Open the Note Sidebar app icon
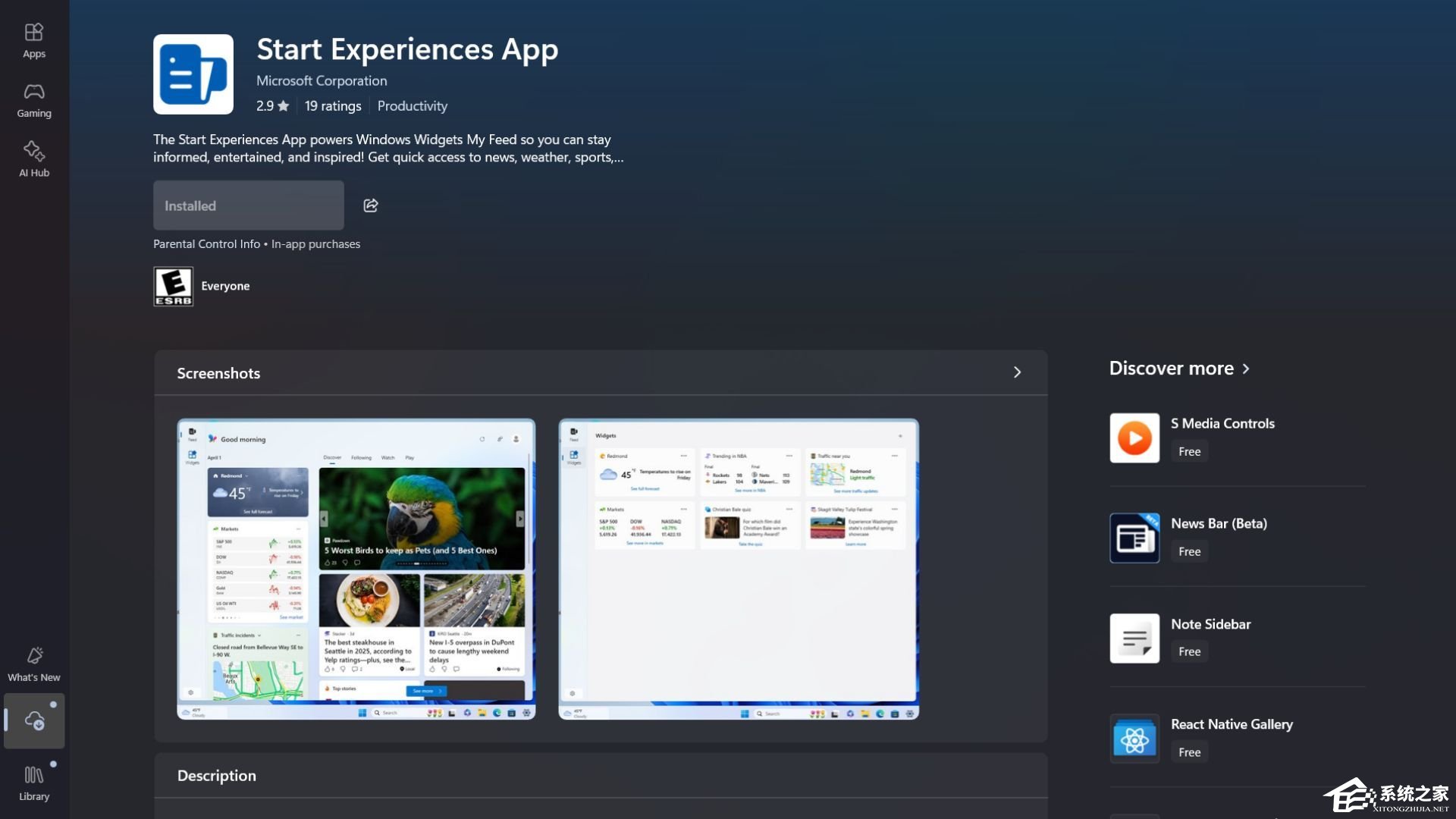 coord(1134,638)
